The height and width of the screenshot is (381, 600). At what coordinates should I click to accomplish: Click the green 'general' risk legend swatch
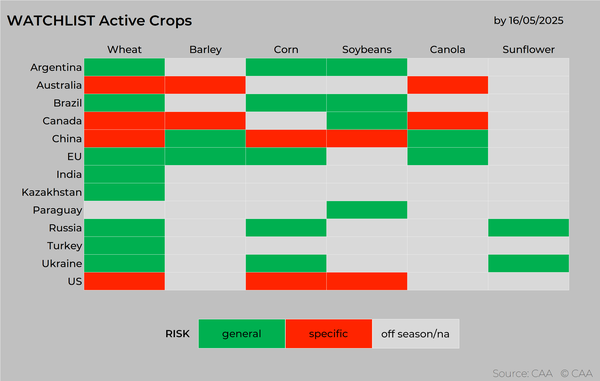[x=242, y=334]
